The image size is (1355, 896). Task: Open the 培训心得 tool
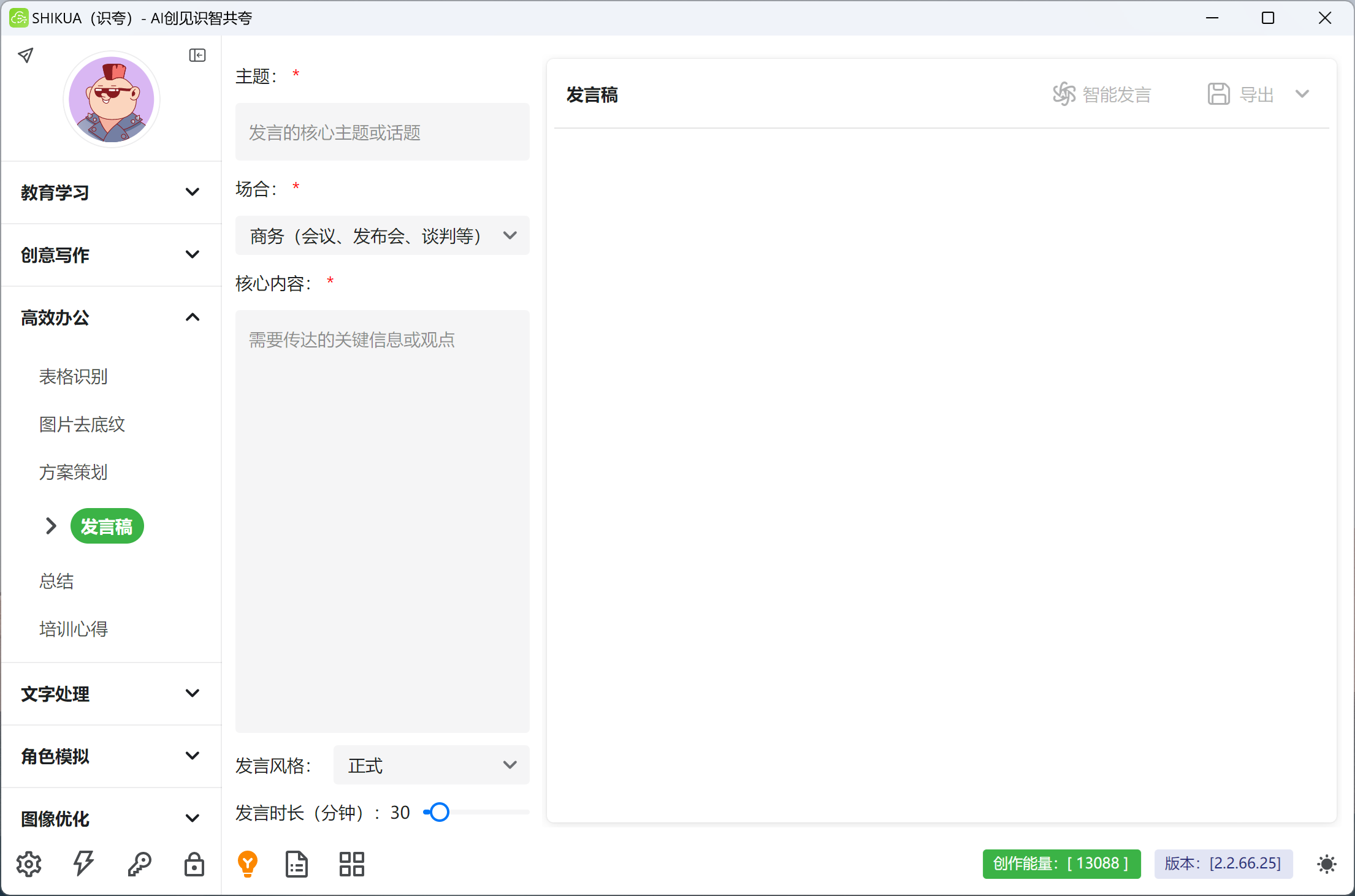click(74, 629)
